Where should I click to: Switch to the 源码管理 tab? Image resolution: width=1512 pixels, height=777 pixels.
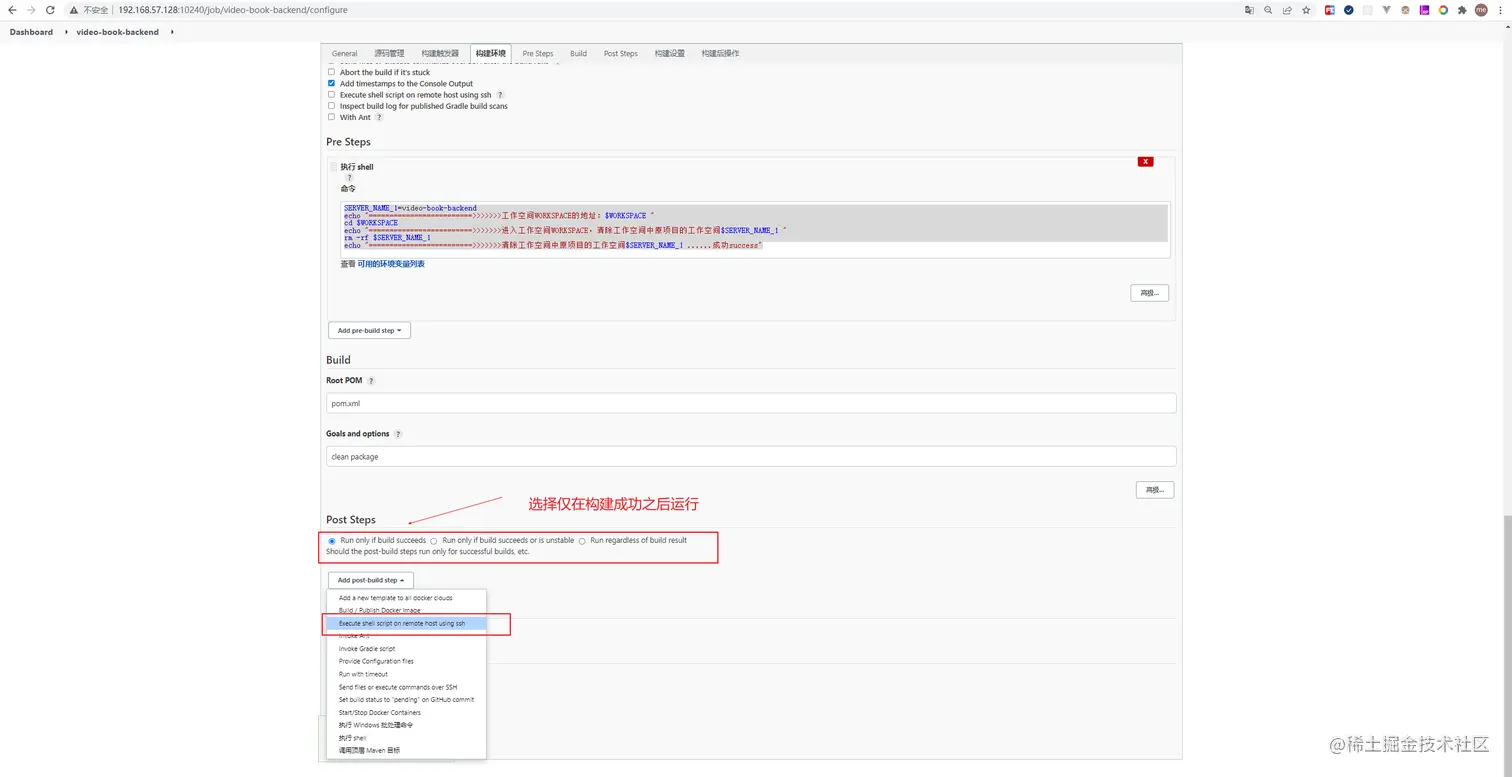pos(389,53)
